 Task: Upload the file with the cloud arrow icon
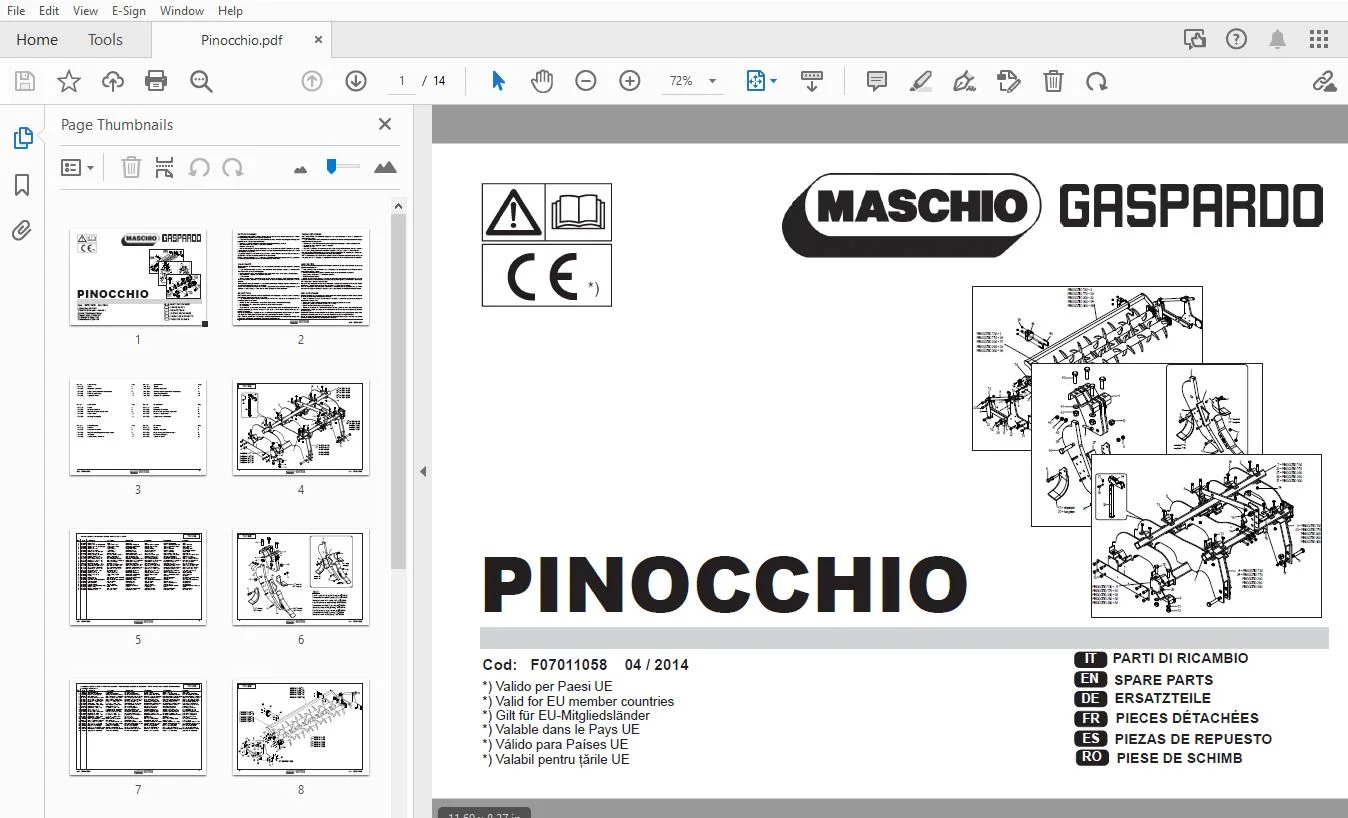coord(113,81)
